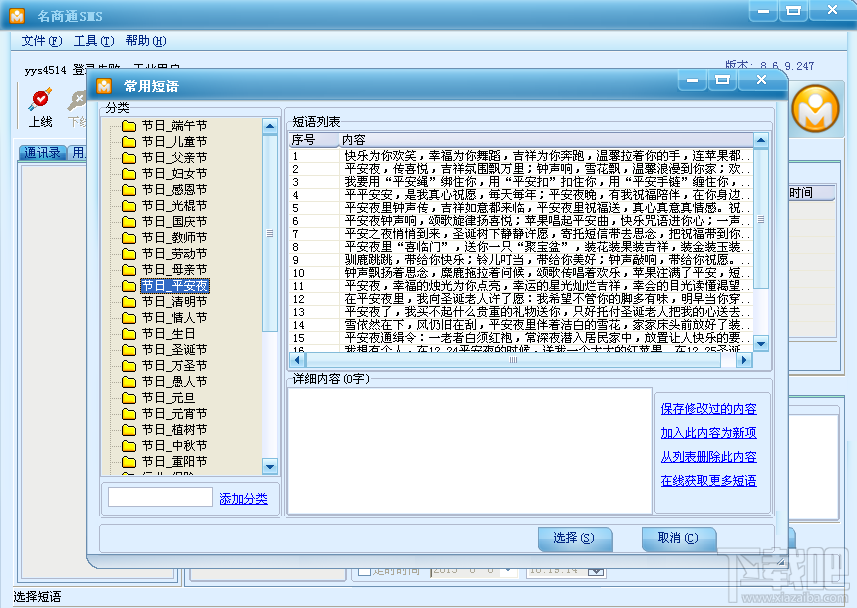
Task: Click the folder icon for 节日_端午节
Action: point(129,126)
